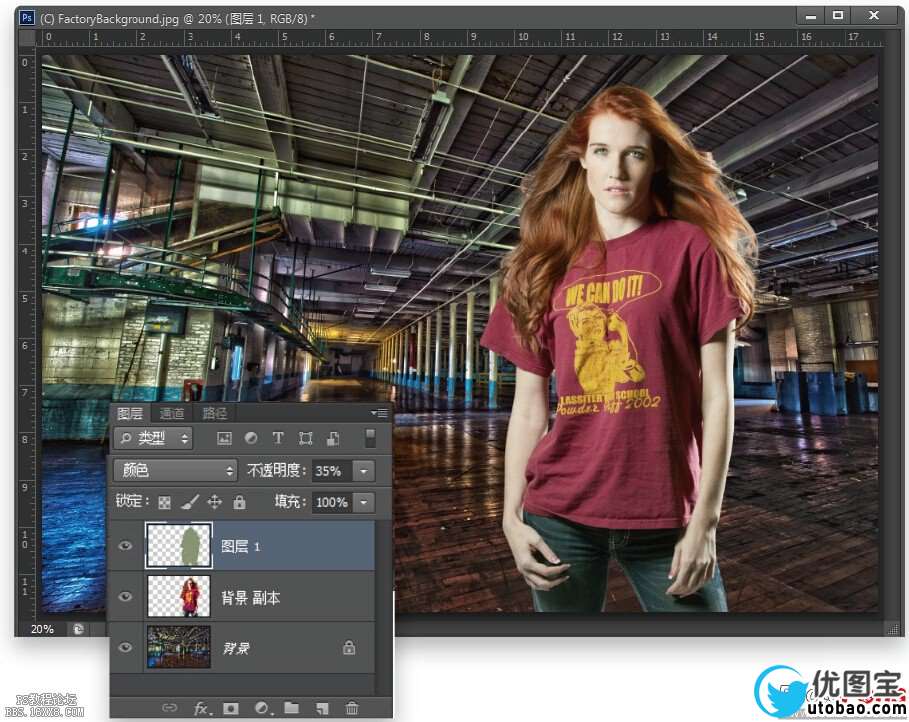Hide the 背景 layer

pyautogui.click(x=125, y=647)
